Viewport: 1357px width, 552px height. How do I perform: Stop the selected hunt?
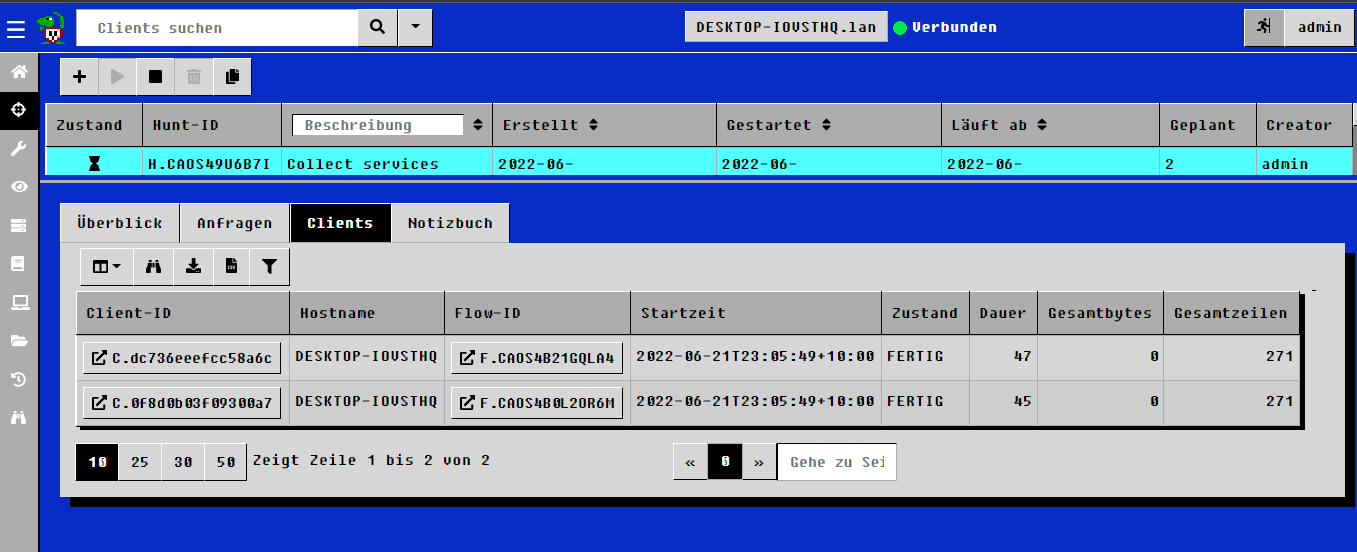point(155,77)
